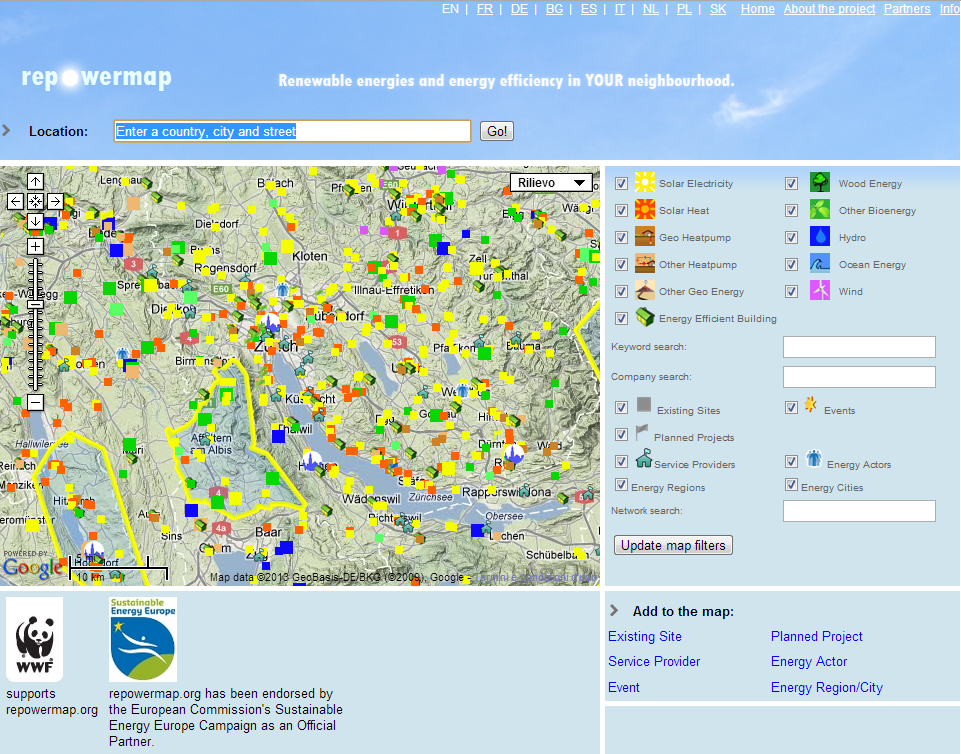Viewport: 961px width, 754px height.
Task: Expand the Add to the map arrow
Action: point(614,610)
